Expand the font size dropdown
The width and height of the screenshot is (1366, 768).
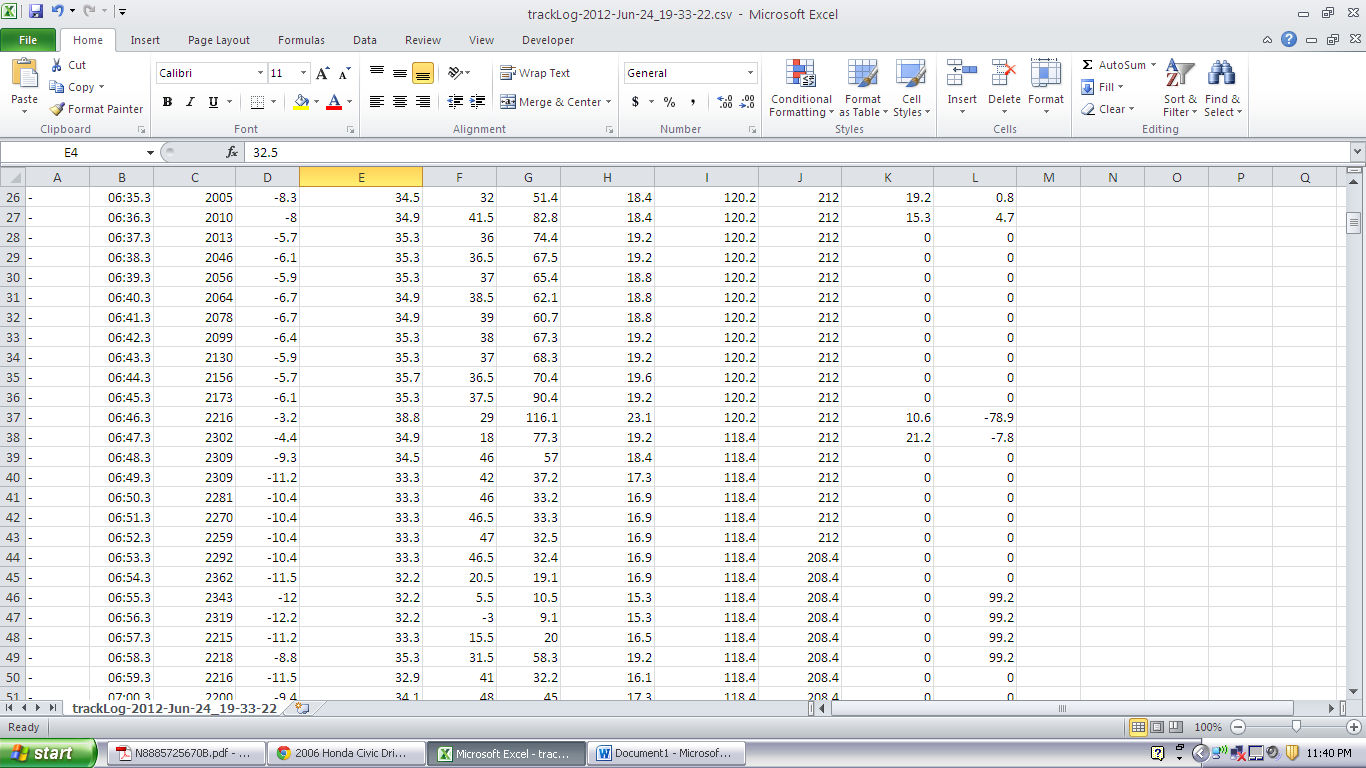click(303, 73)
